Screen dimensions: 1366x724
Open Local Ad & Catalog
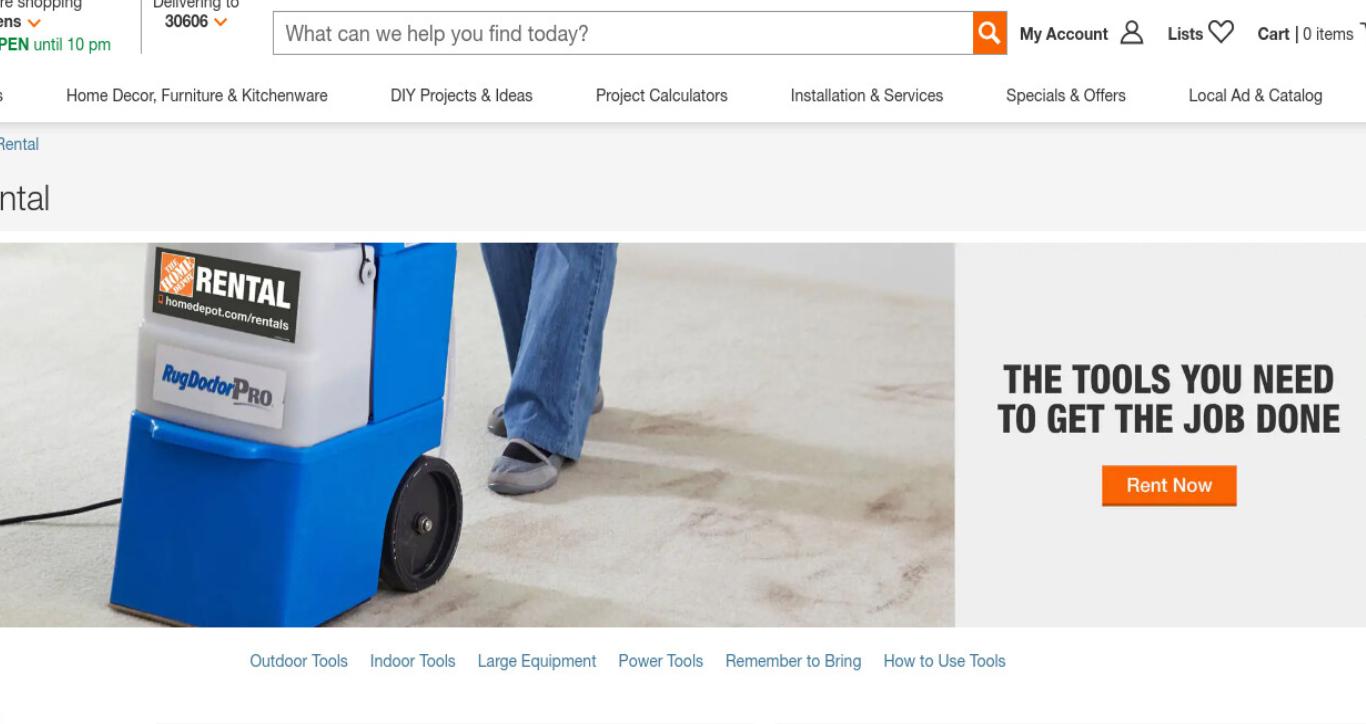click(x=1255, y=96)
